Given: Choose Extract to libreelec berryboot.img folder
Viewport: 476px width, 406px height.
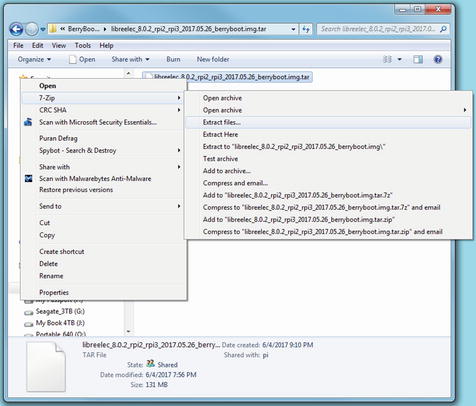Looking at the screenshot, I should (x=328, y=147).
